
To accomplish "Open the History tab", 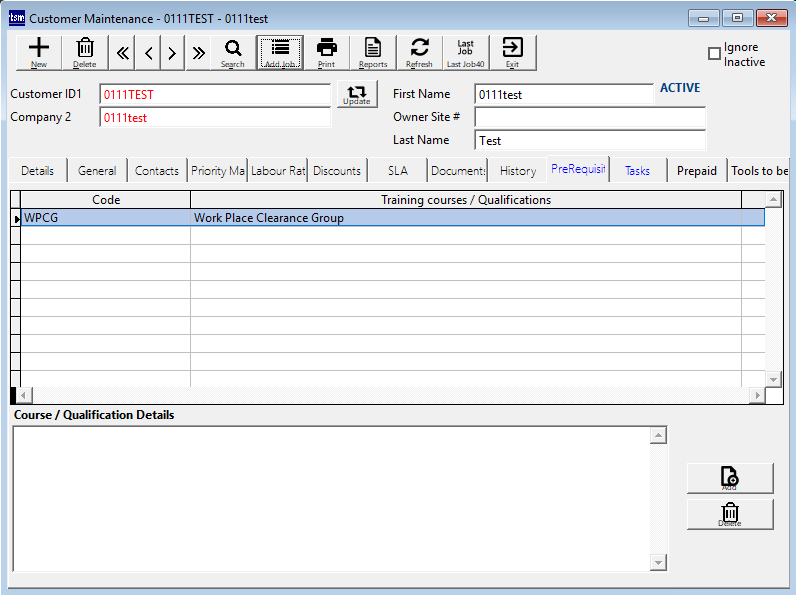I will (x=518, y=171).
